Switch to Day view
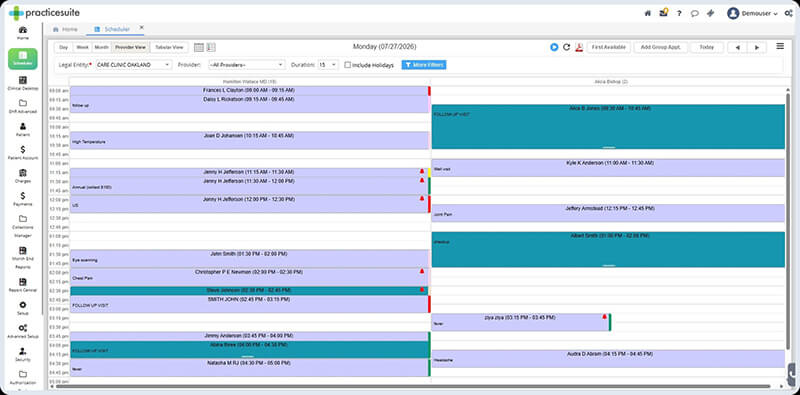Image resolution: width=800 pixels, height=395 pixels. pyautogui.click(x=64, y=47)
